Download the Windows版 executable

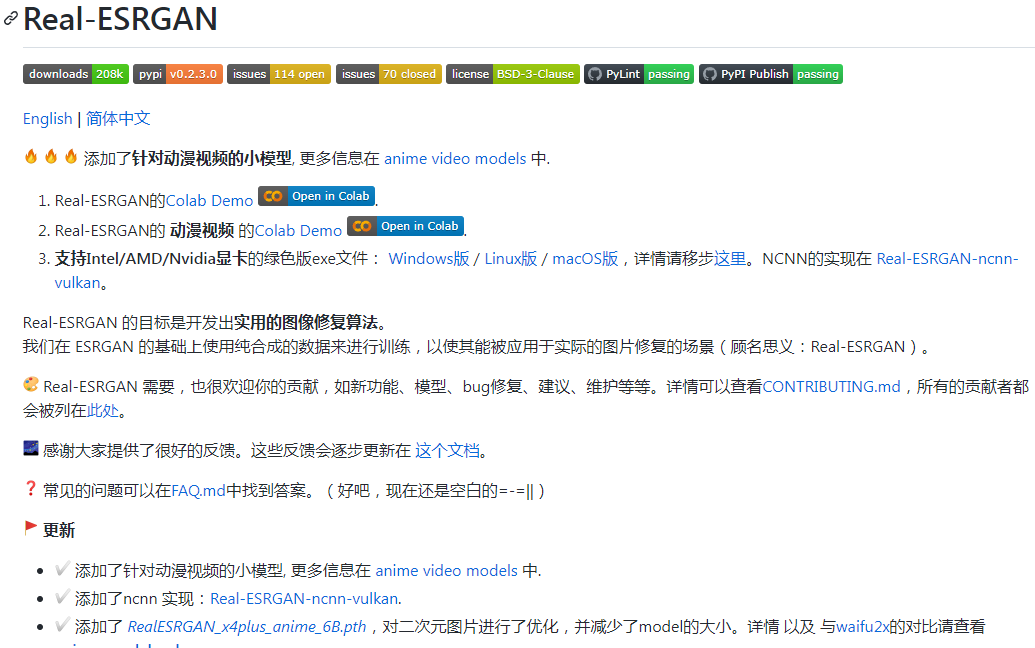click(x=428, y=259)
